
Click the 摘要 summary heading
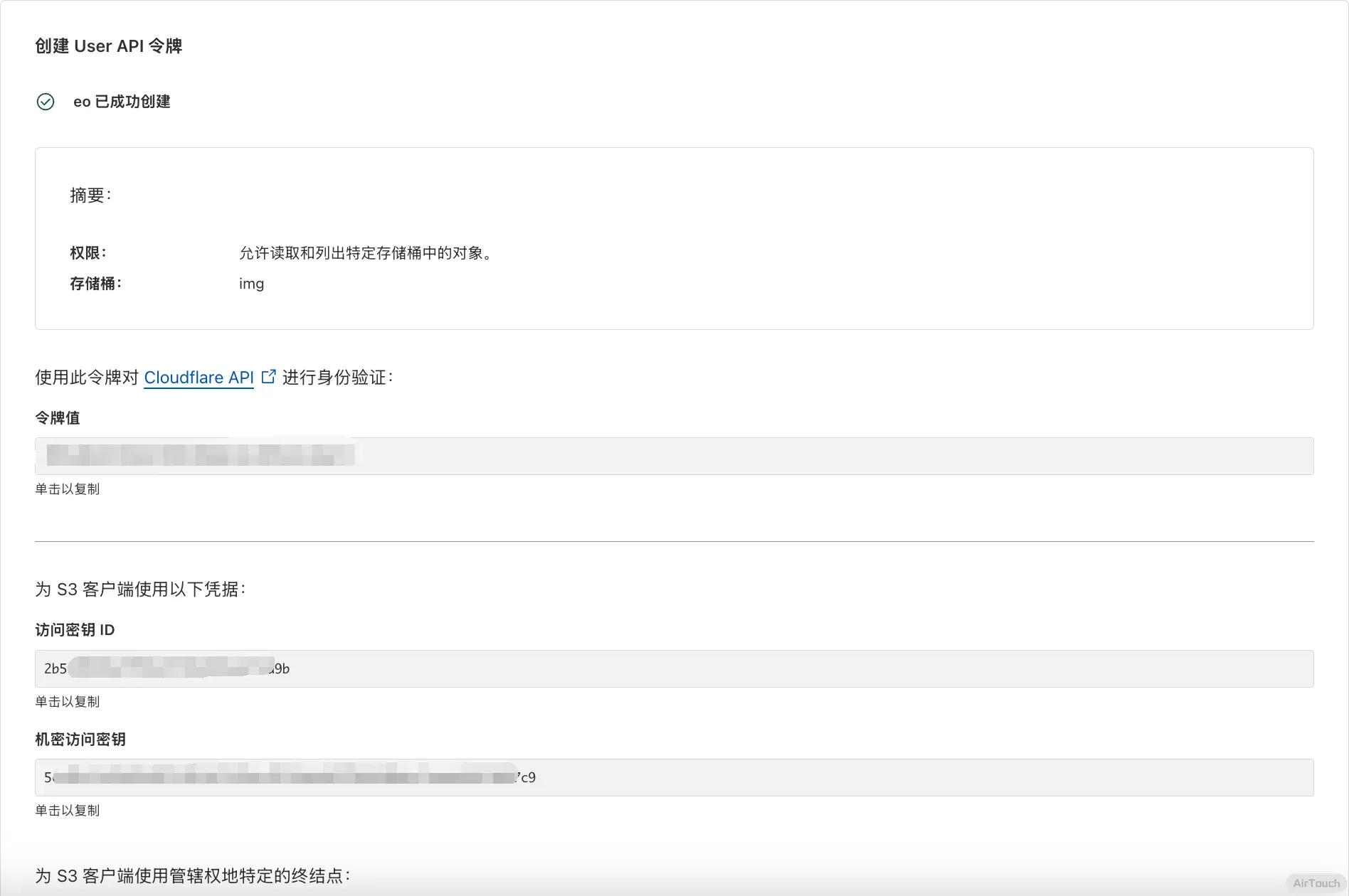(90, 196)
